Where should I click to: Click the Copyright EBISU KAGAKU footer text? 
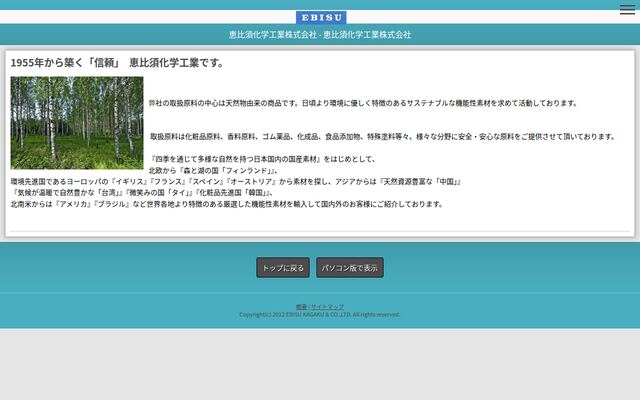pos(320,315)
